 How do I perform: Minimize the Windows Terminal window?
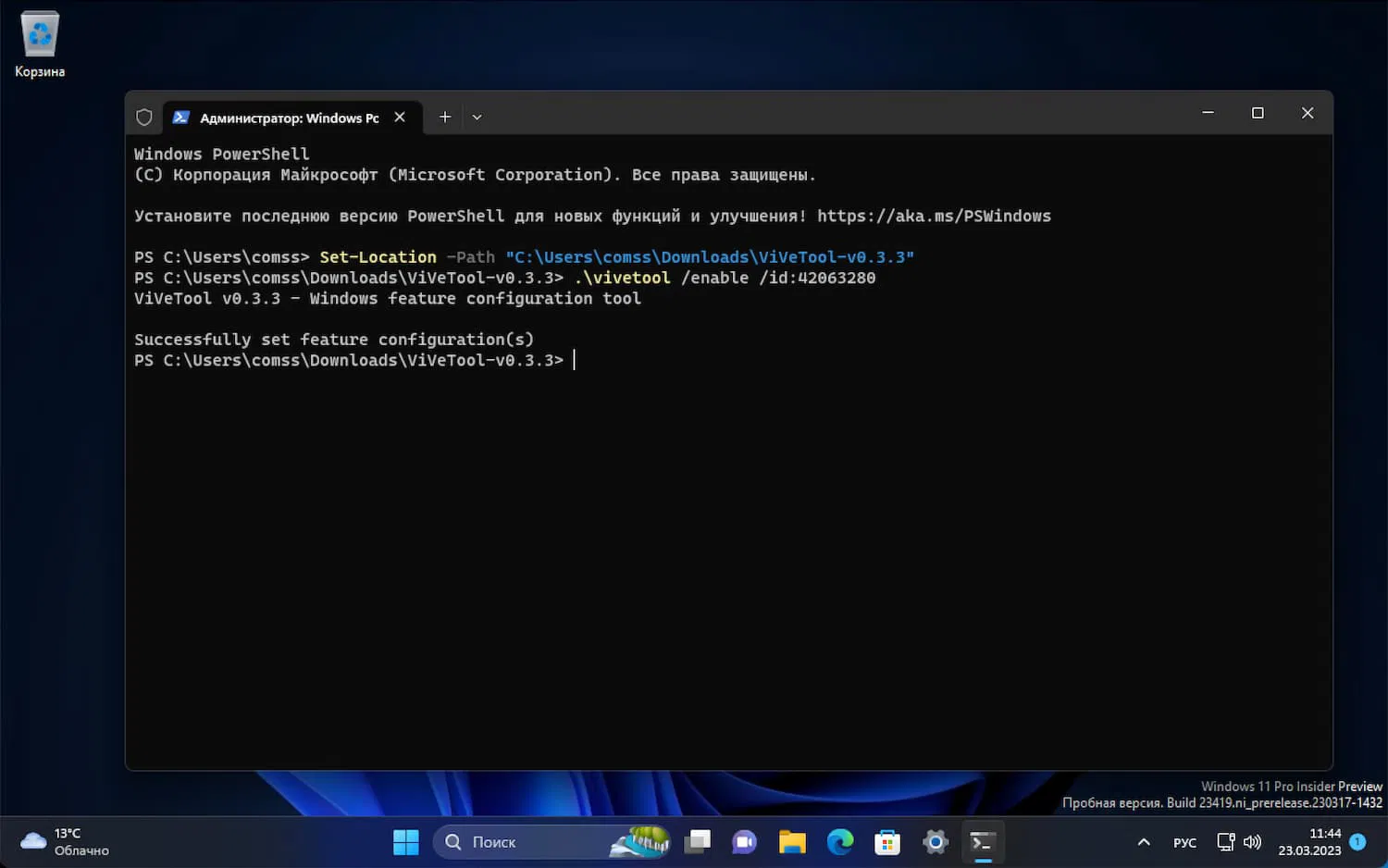click(1208, 113)
